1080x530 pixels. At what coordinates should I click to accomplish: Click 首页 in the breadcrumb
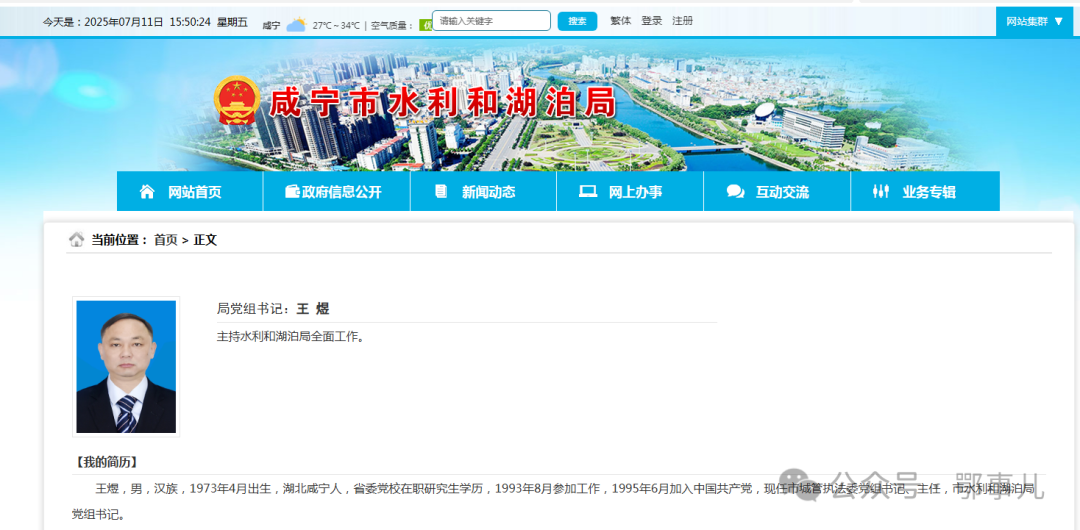click(x=165, y=240)
